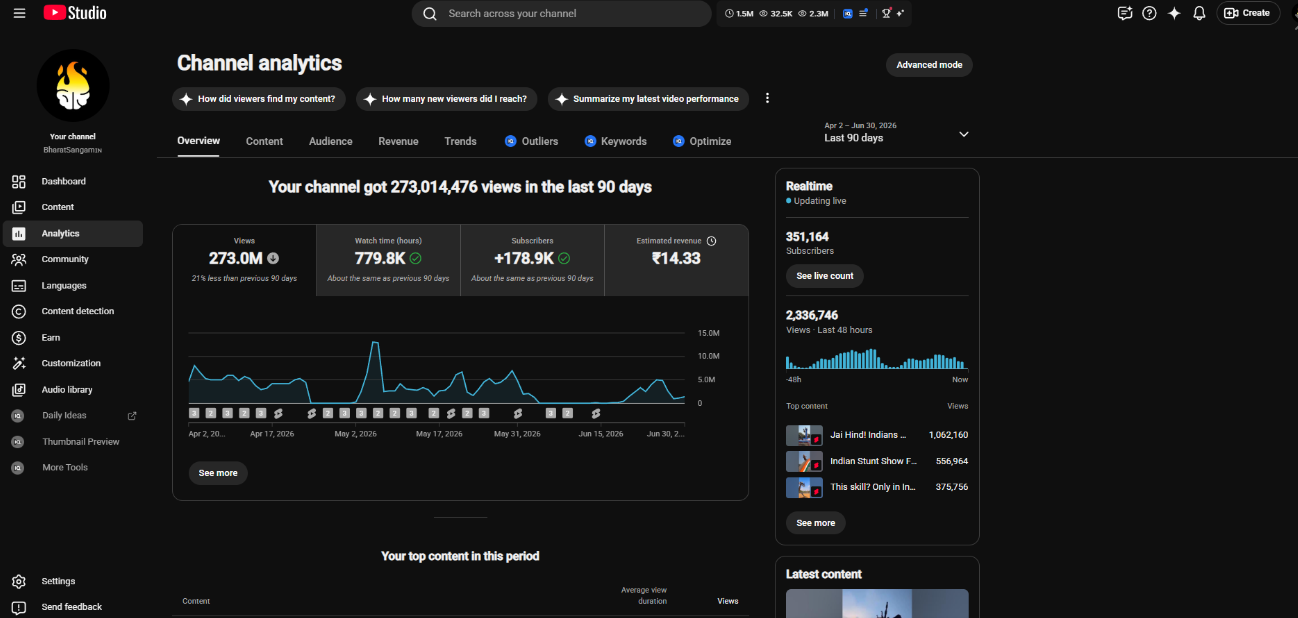Viewport: 1298px width, 618px height.
Task: Open Daily Ideas in the sidebar
Action: click(71, 415)
